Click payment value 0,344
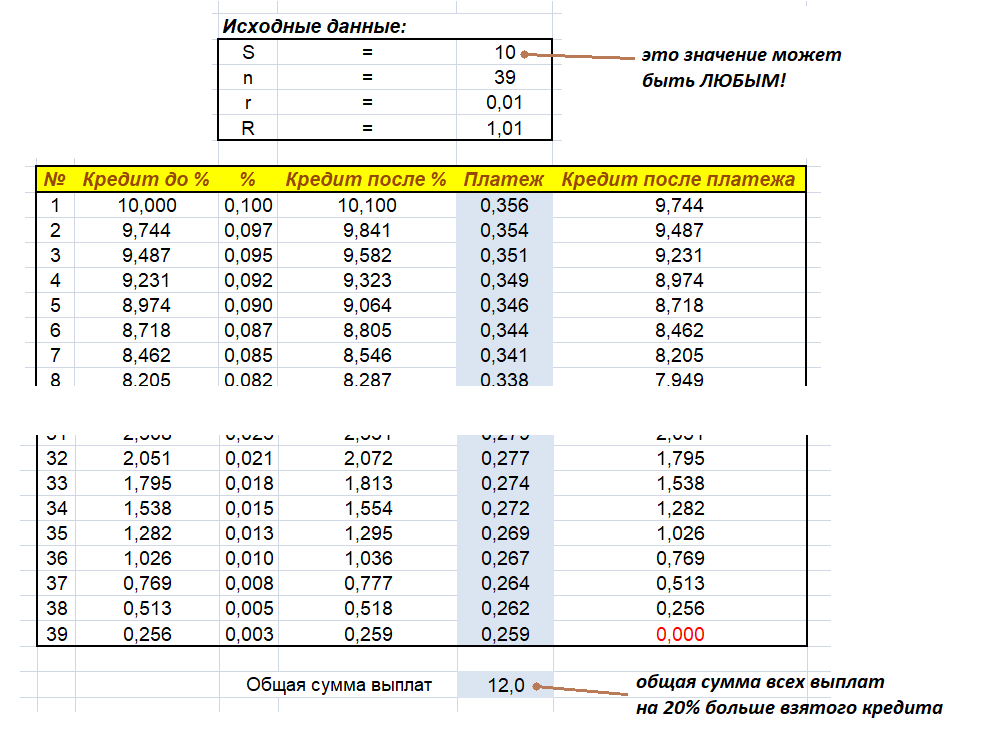This screenshot has width=981, height=729. click(x=504, y=330)
